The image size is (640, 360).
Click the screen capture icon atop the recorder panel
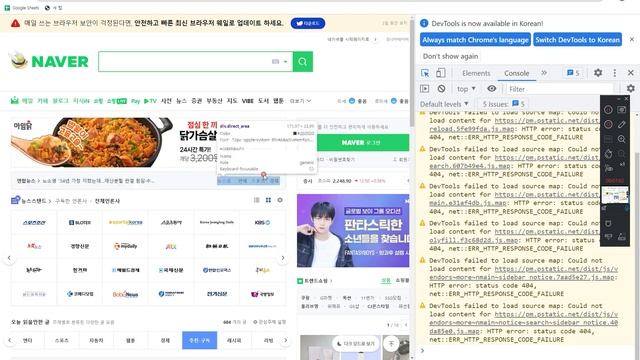click(x=621, y=109)
